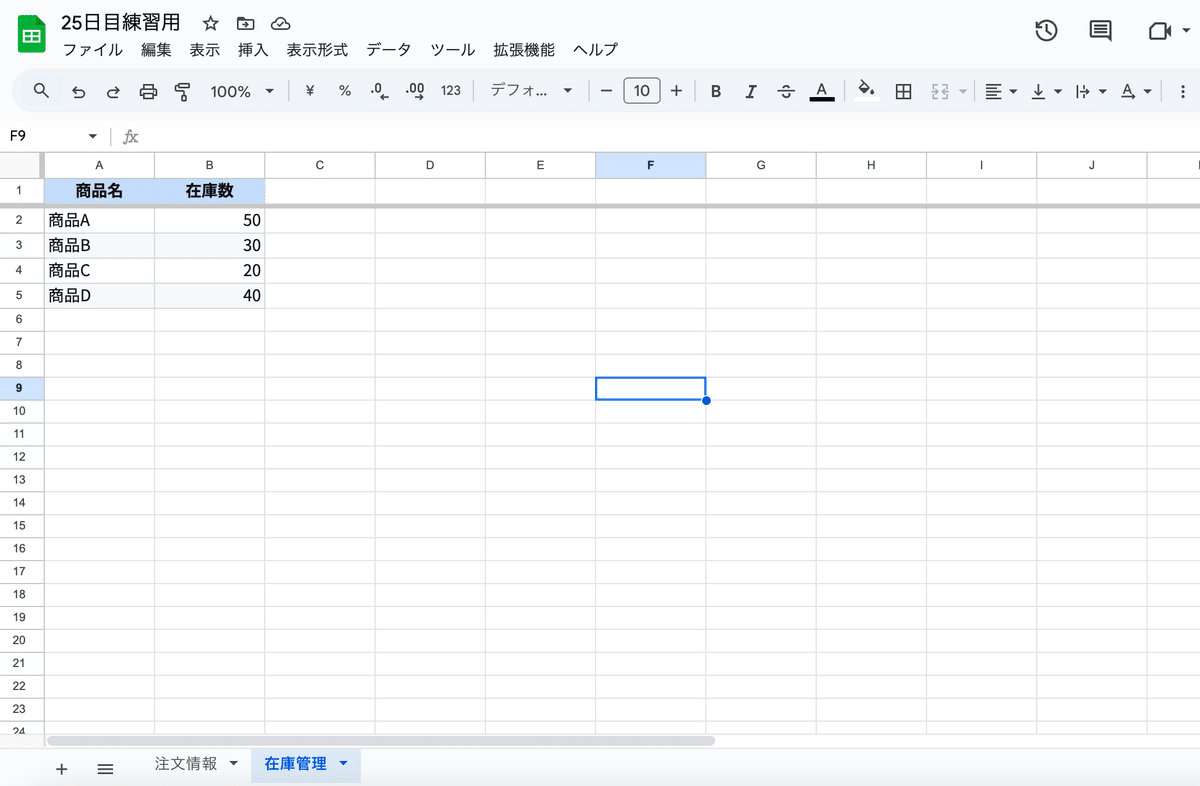Image resolution: width=1200 pixels, height=786 pixels.
Task: Click the print icon
Action: 147,90
